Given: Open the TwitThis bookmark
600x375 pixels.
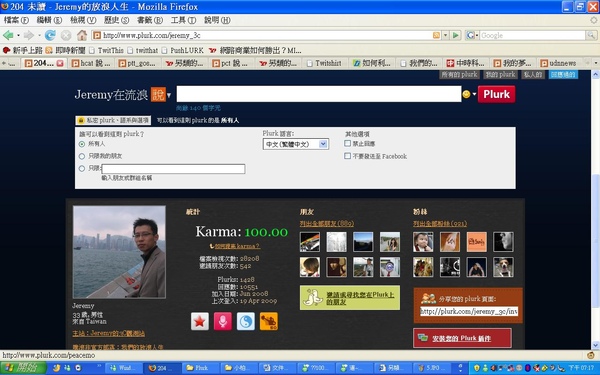Looking at the screenshot, I should pyautogui.click(x=106, y=50).
